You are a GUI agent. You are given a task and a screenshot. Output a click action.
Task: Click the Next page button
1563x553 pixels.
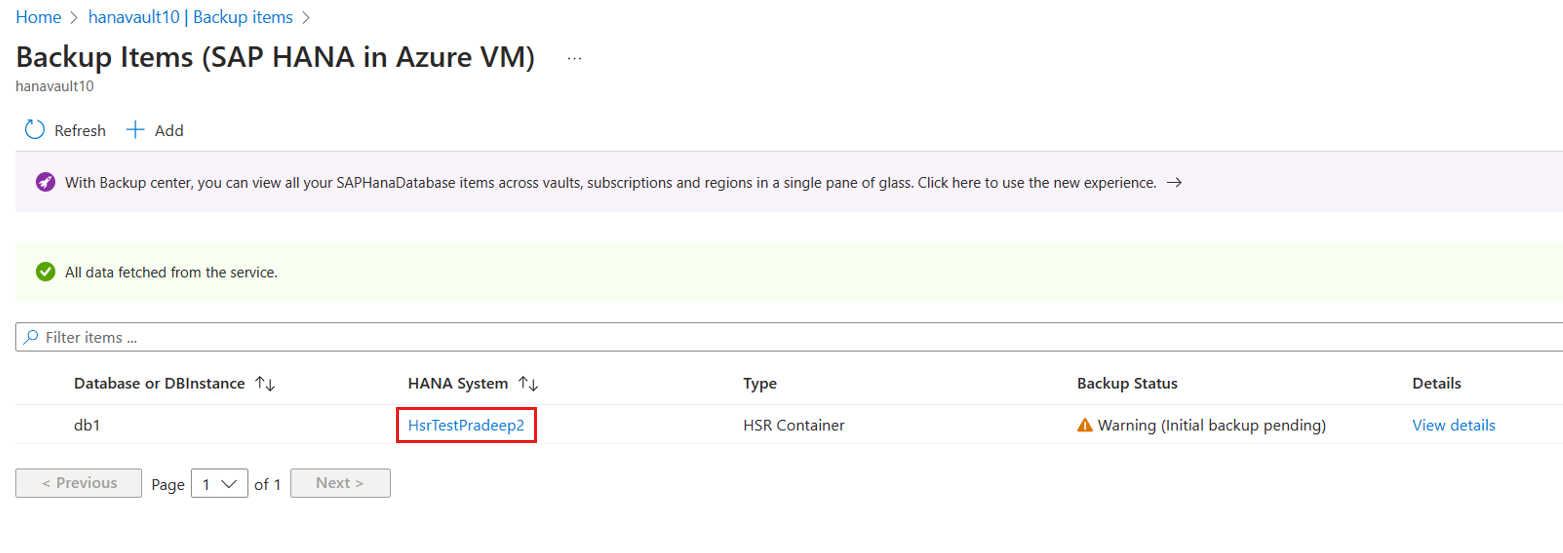(340, 483)
